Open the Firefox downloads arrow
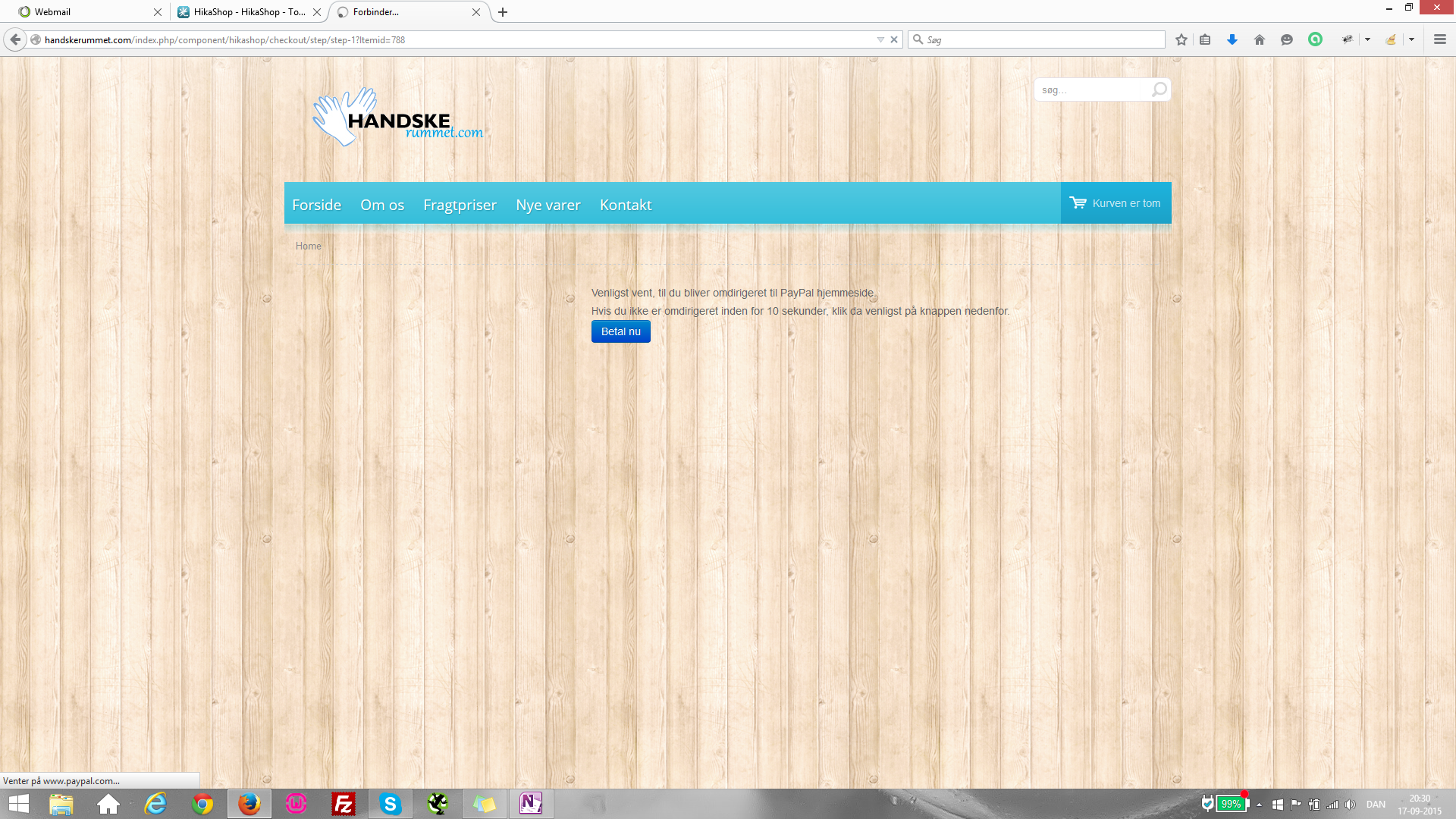 (1232, 39)
